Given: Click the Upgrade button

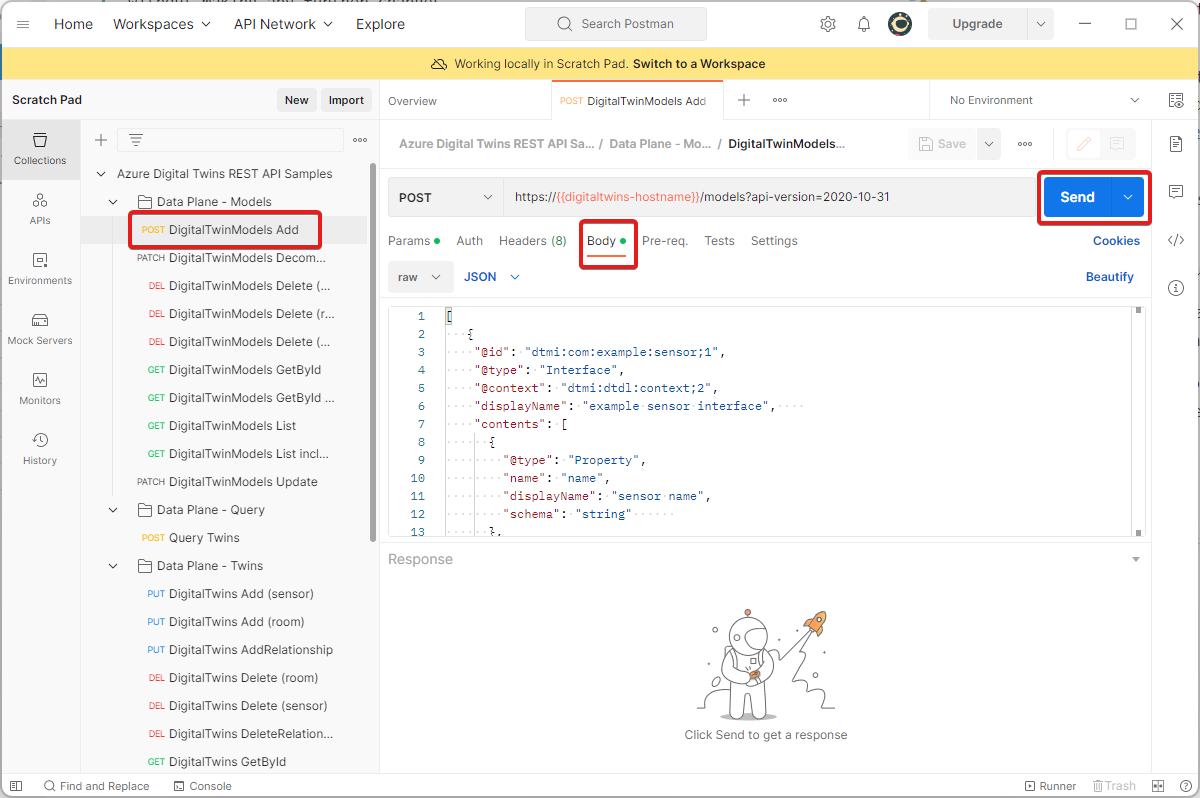Looking at the screenshot, I should pos(977,24).
